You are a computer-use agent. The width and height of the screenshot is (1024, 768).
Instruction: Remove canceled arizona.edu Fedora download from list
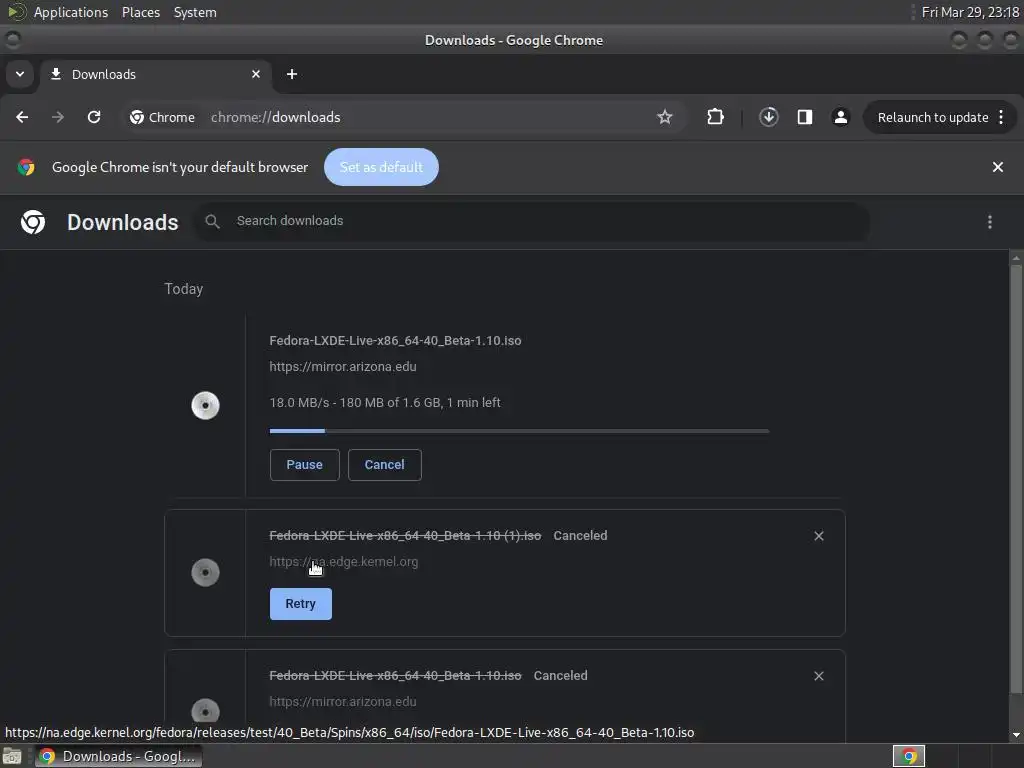(818, 676)
